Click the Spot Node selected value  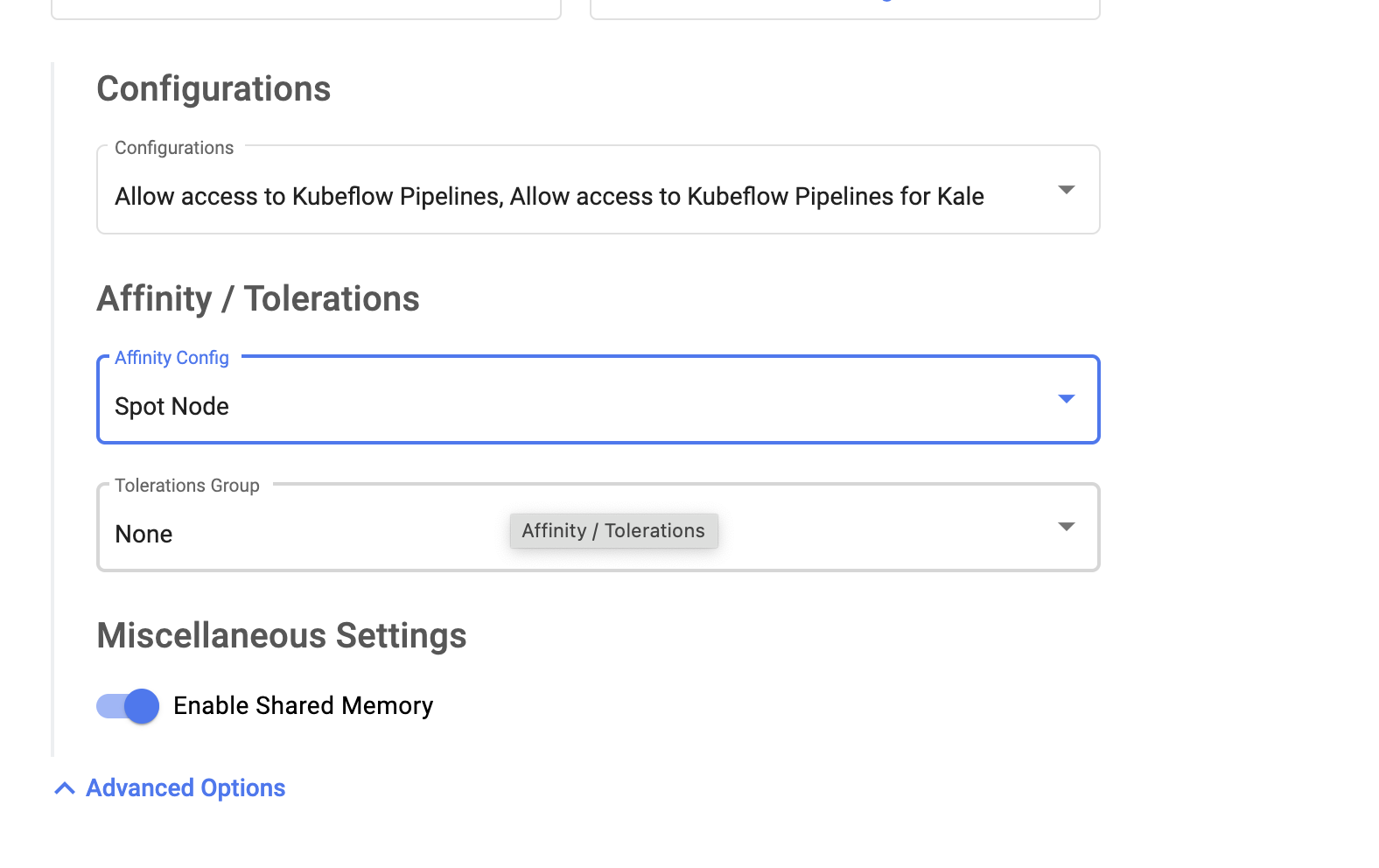[x=172, y=407]
